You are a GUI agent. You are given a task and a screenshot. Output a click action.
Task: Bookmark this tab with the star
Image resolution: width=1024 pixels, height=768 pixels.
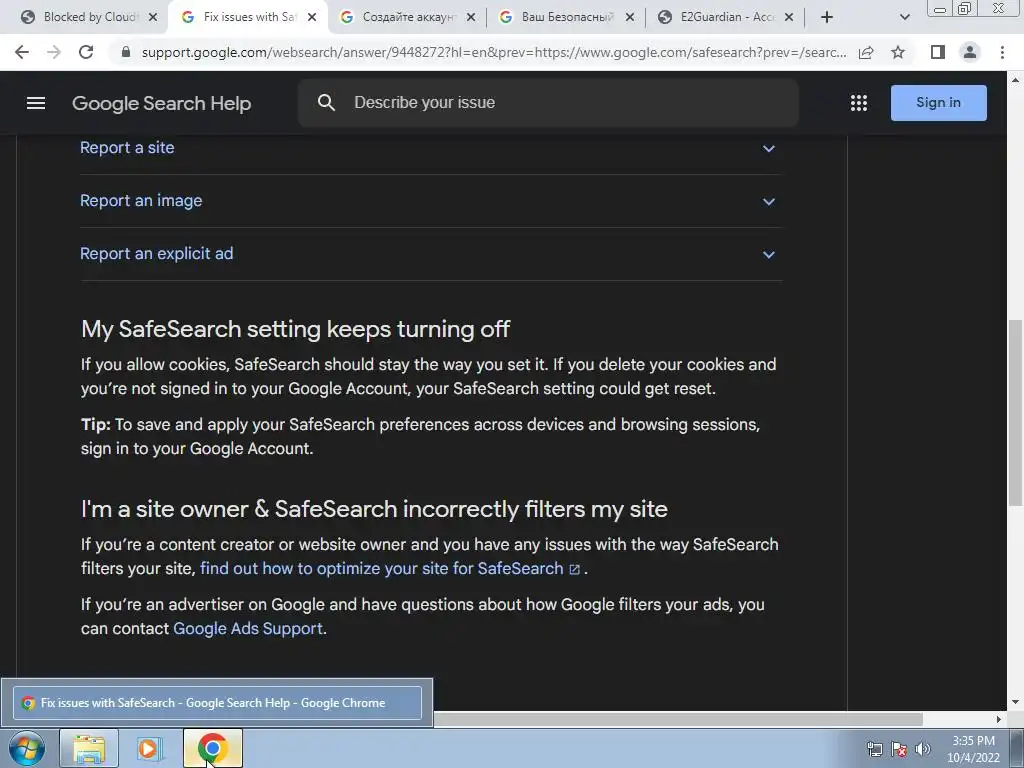tap(898, 52)
